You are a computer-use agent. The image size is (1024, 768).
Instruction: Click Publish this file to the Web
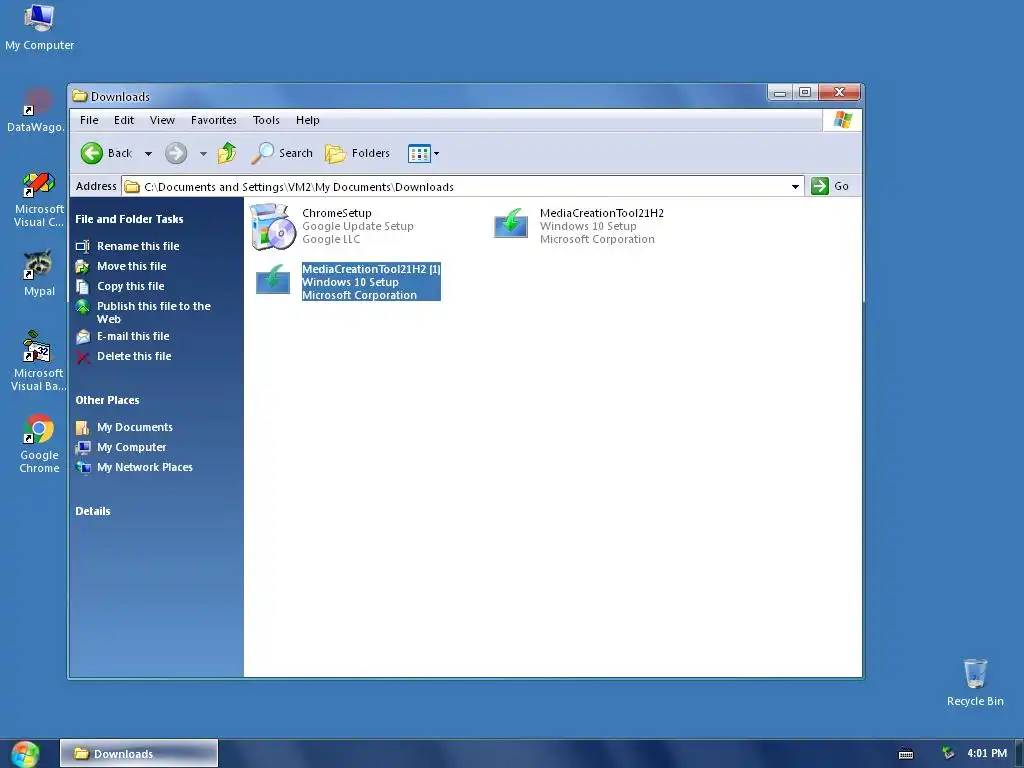point(153,313)
